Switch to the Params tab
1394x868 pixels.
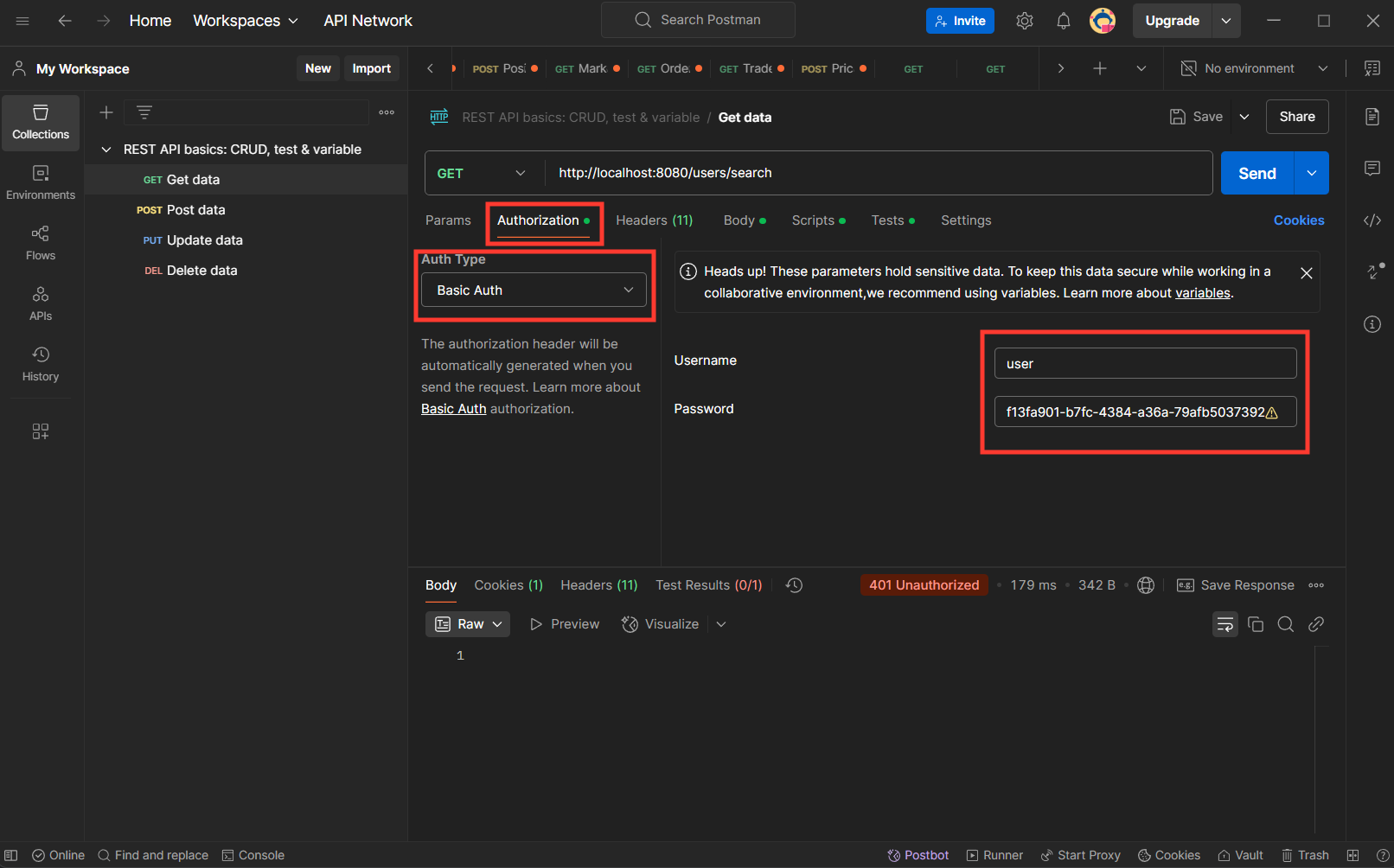click(x=448, y=220)
